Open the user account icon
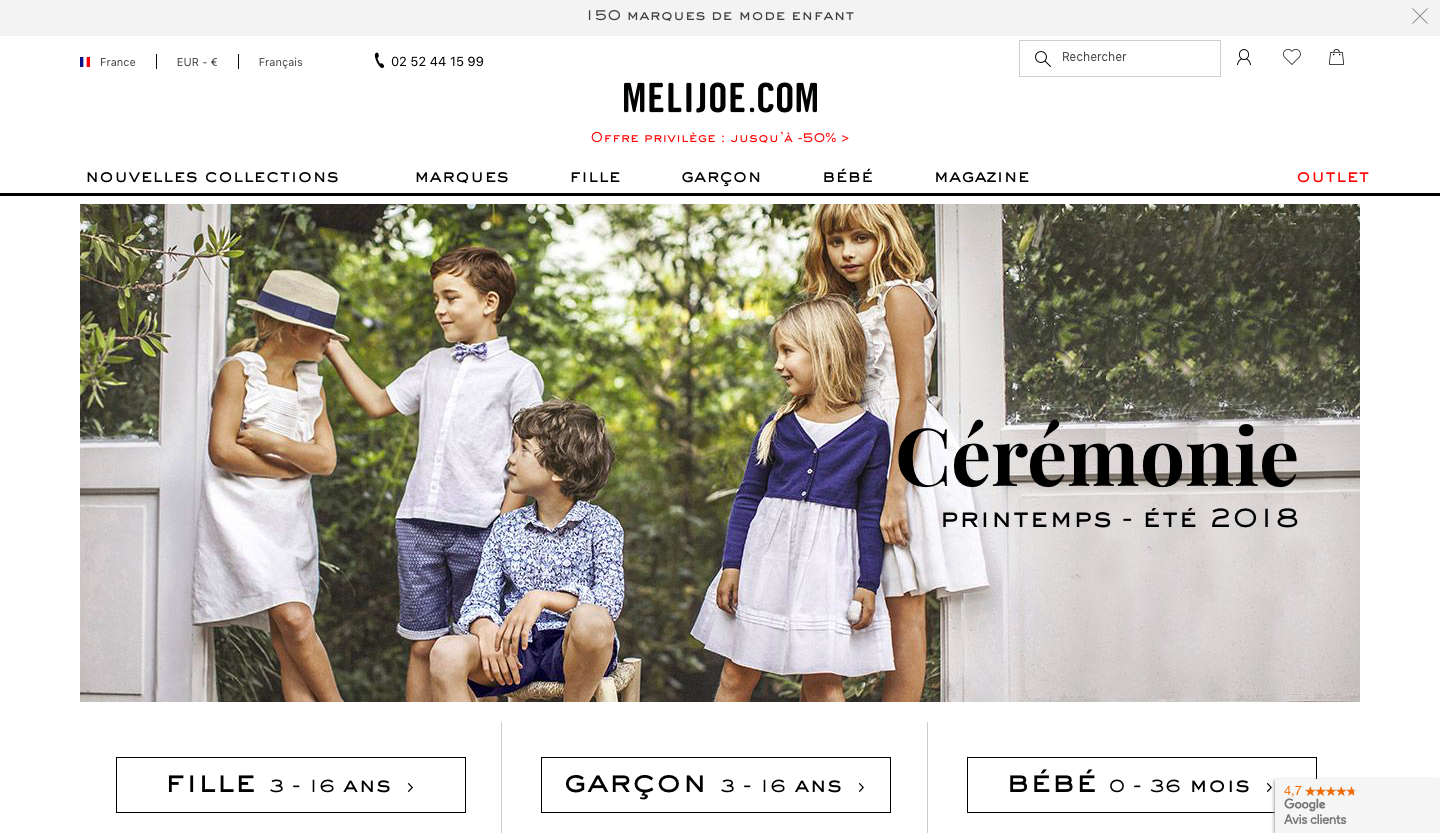This screenshot has width=1440, height=833. (x=1244, y=57)
